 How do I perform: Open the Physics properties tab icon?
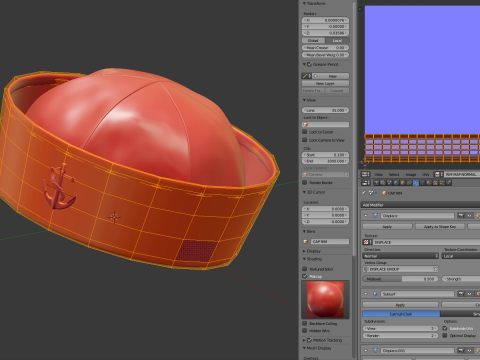click(x=448, y=183)
